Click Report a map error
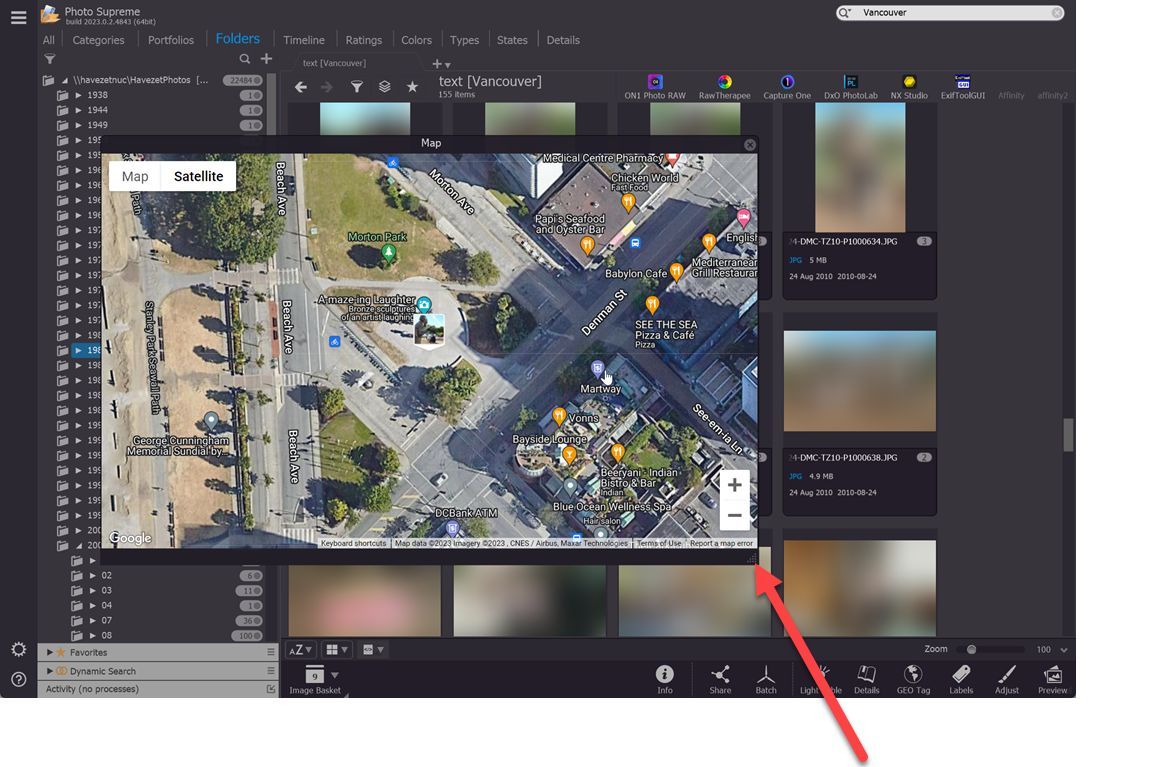 (x=721, y=543)
